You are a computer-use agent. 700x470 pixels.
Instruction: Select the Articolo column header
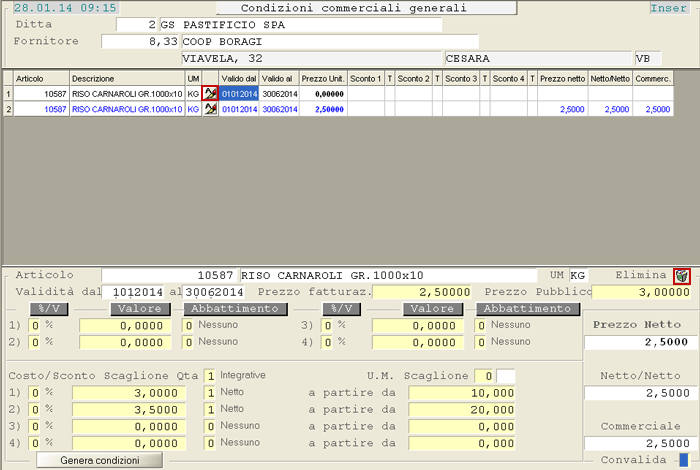pos(42,79)
